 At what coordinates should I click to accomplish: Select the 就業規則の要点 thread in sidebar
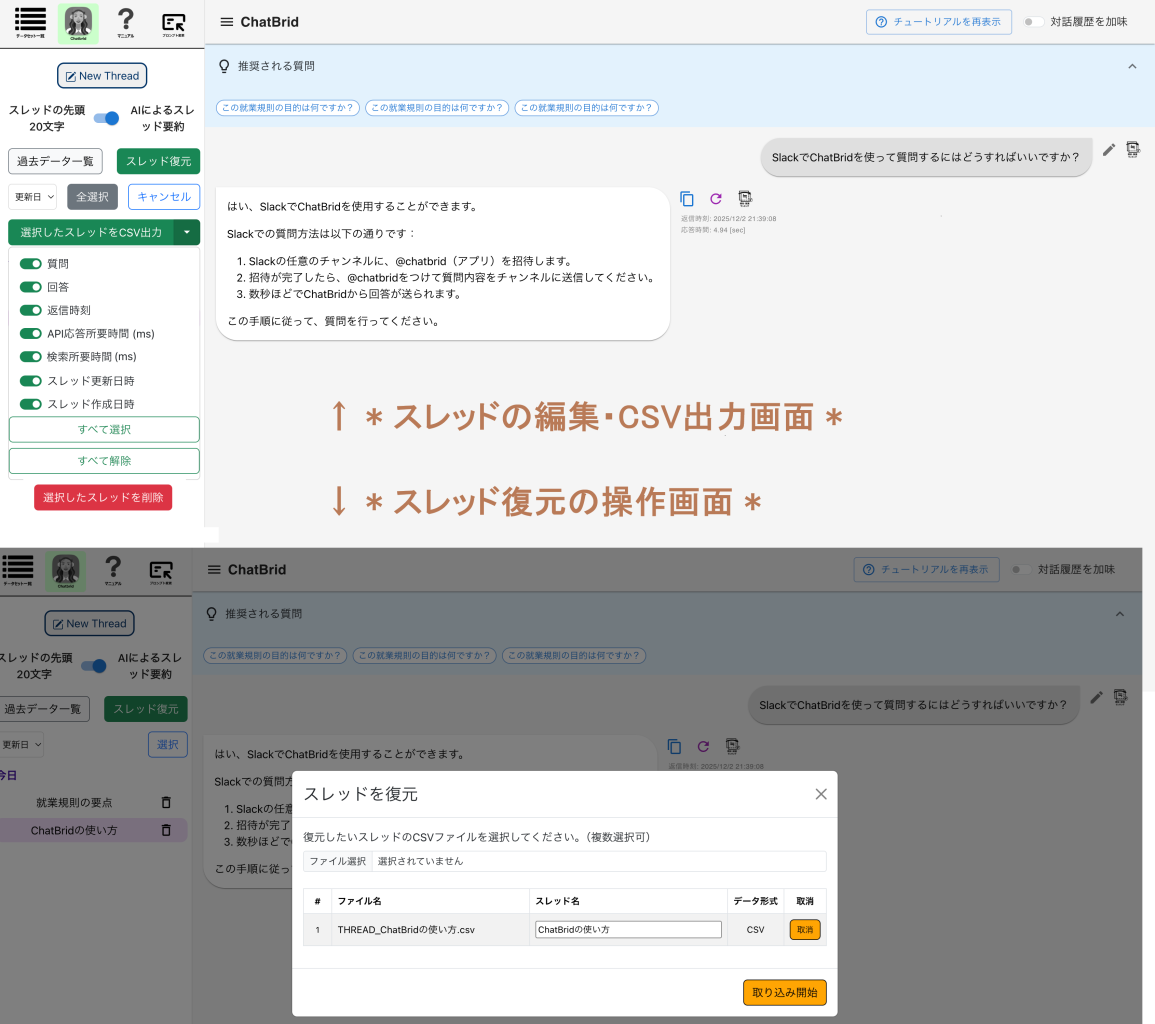click(x=74, y=802)
